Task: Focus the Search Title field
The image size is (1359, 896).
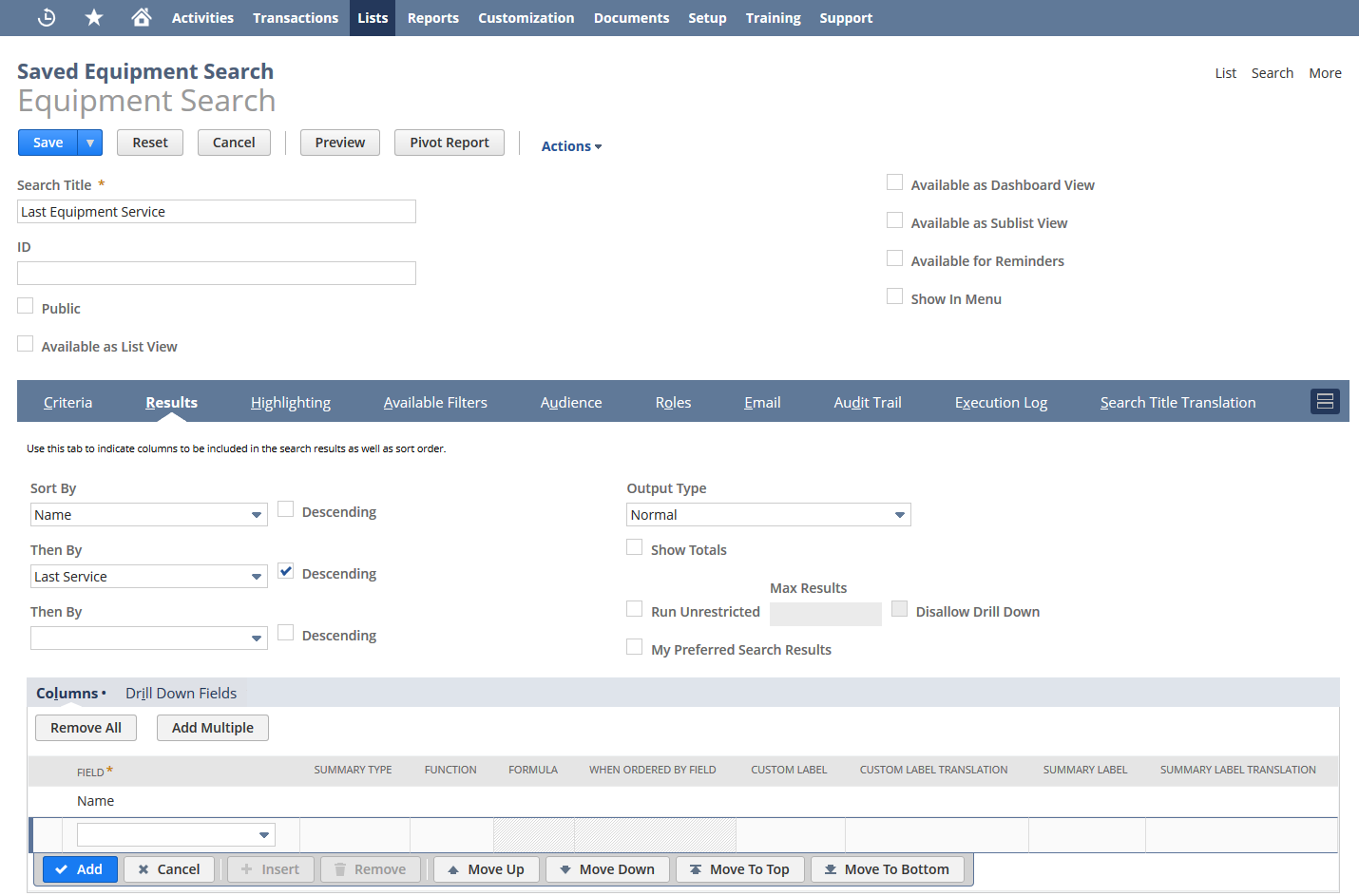Action: click(217, 212)
